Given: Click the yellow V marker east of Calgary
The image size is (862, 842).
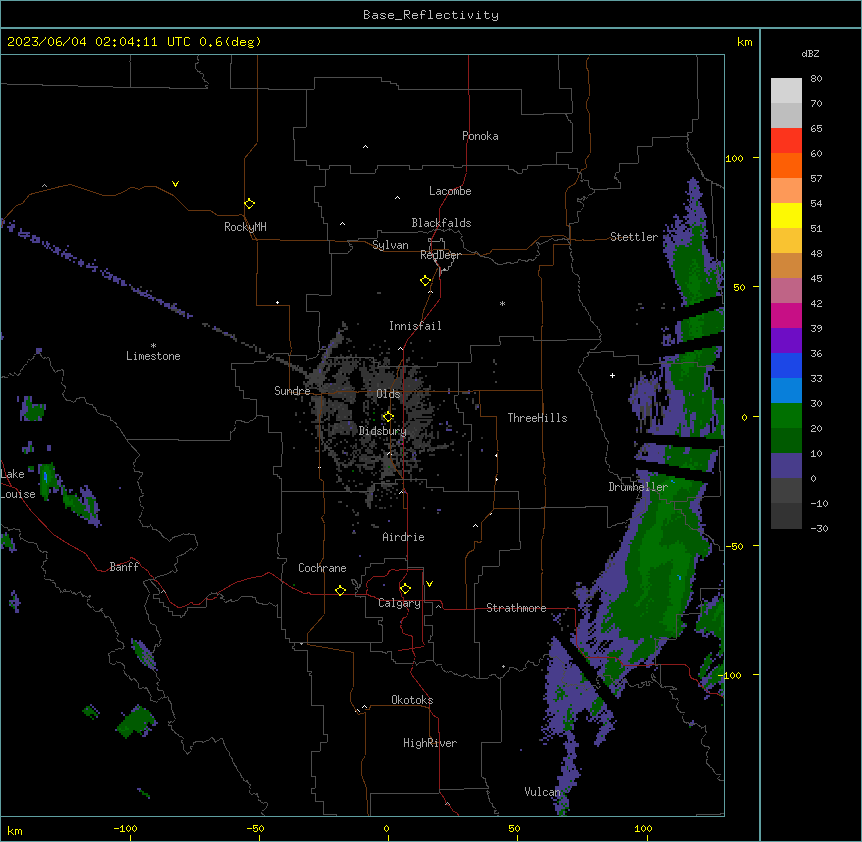Looking at the screenshot, I should pos(429,584).
